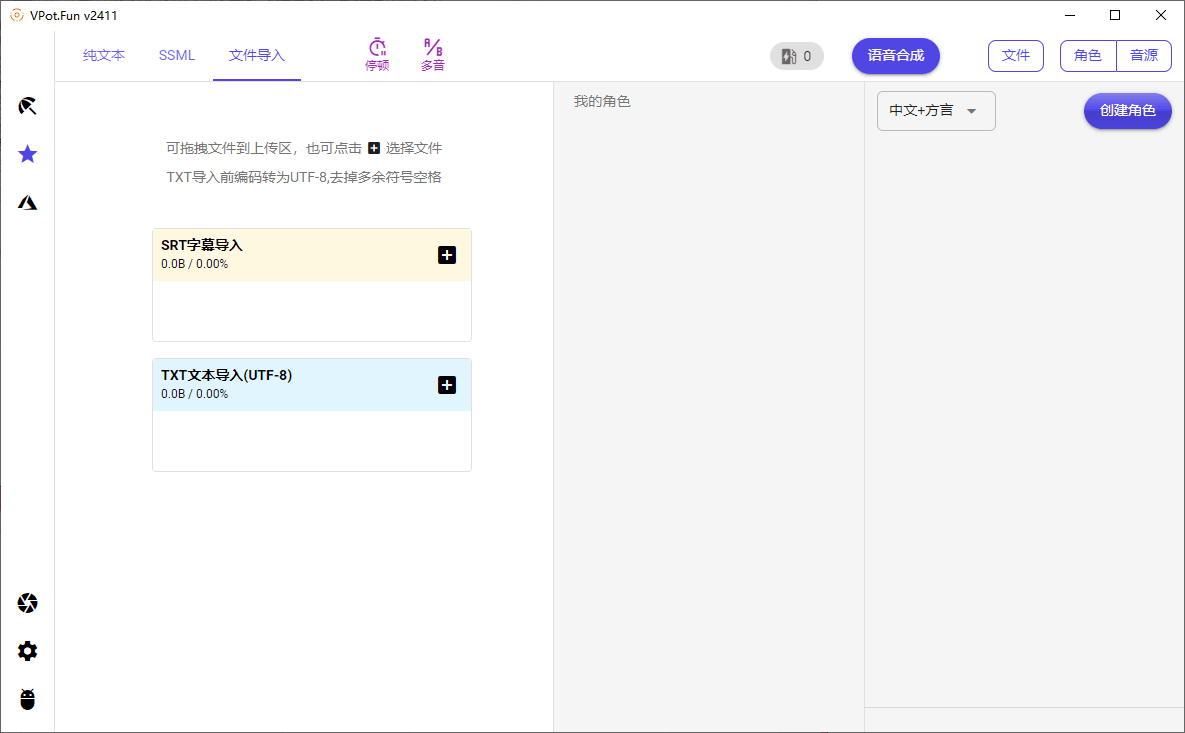The image size is (1185, 733).
Task: Switch to the SSML tab
Action: [177, 56]
